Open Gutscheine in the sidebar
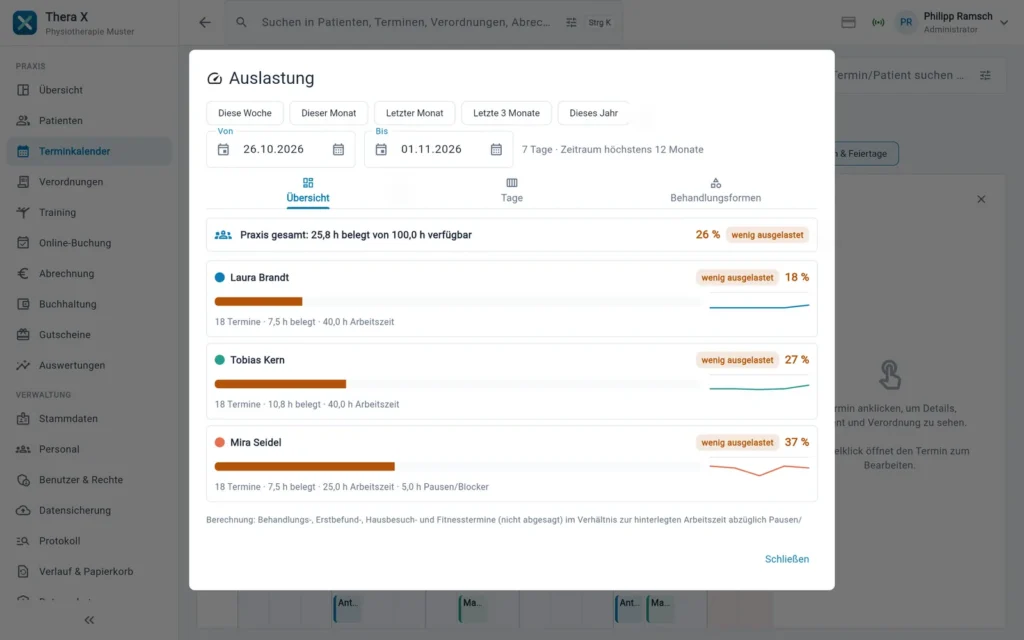Screen dimensions: 1024x640 [89, 335]
